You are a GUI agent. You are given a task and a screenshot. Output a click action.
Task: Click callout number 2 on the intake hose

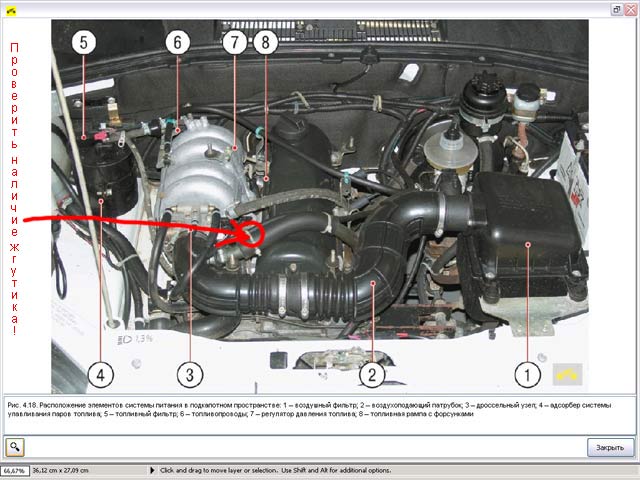pos(371,374)
